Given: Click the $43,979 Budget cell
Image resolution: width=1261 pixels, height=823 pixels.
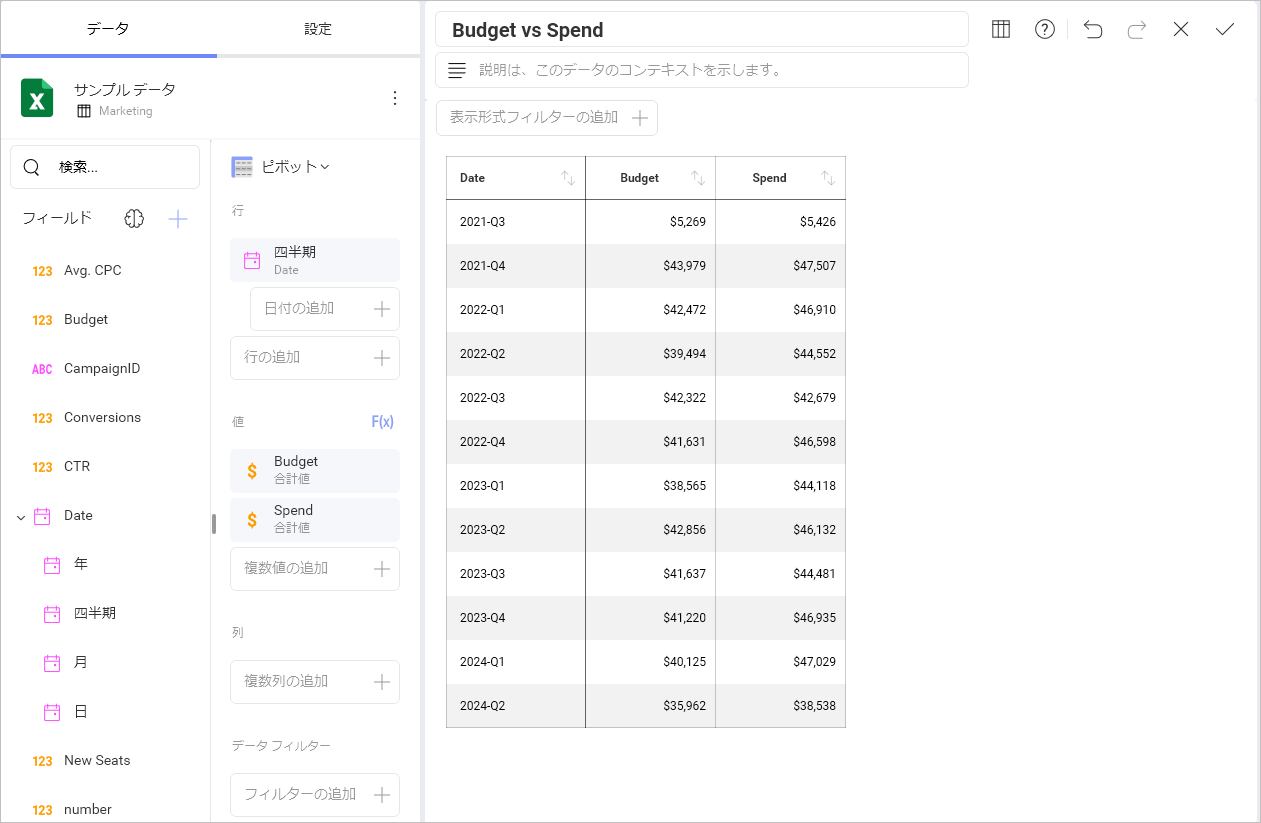Looking at the screenshot, I should [x=651, y=266].
